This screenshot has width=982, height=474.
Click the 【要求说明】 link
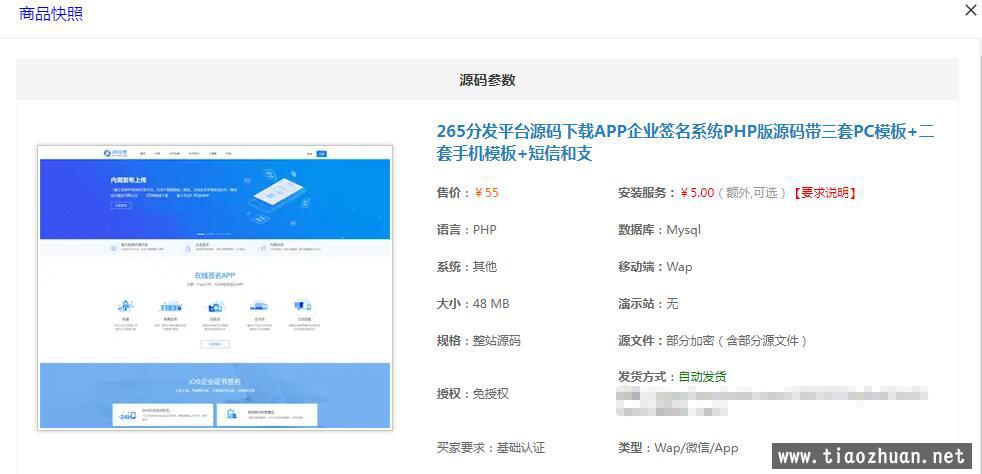pos(825,193)
